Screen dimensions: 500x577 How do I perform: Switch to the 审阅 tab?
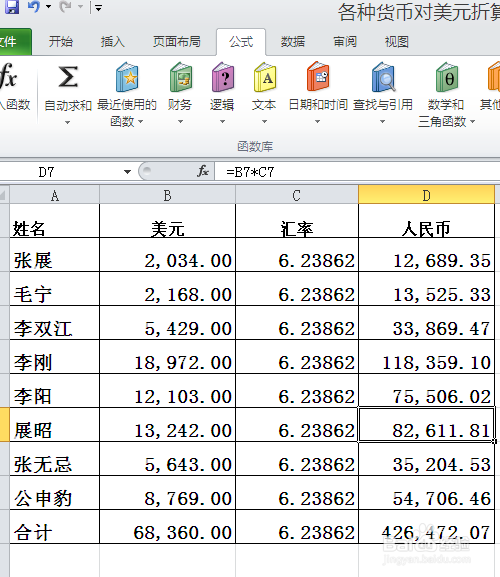pos(345,42)
